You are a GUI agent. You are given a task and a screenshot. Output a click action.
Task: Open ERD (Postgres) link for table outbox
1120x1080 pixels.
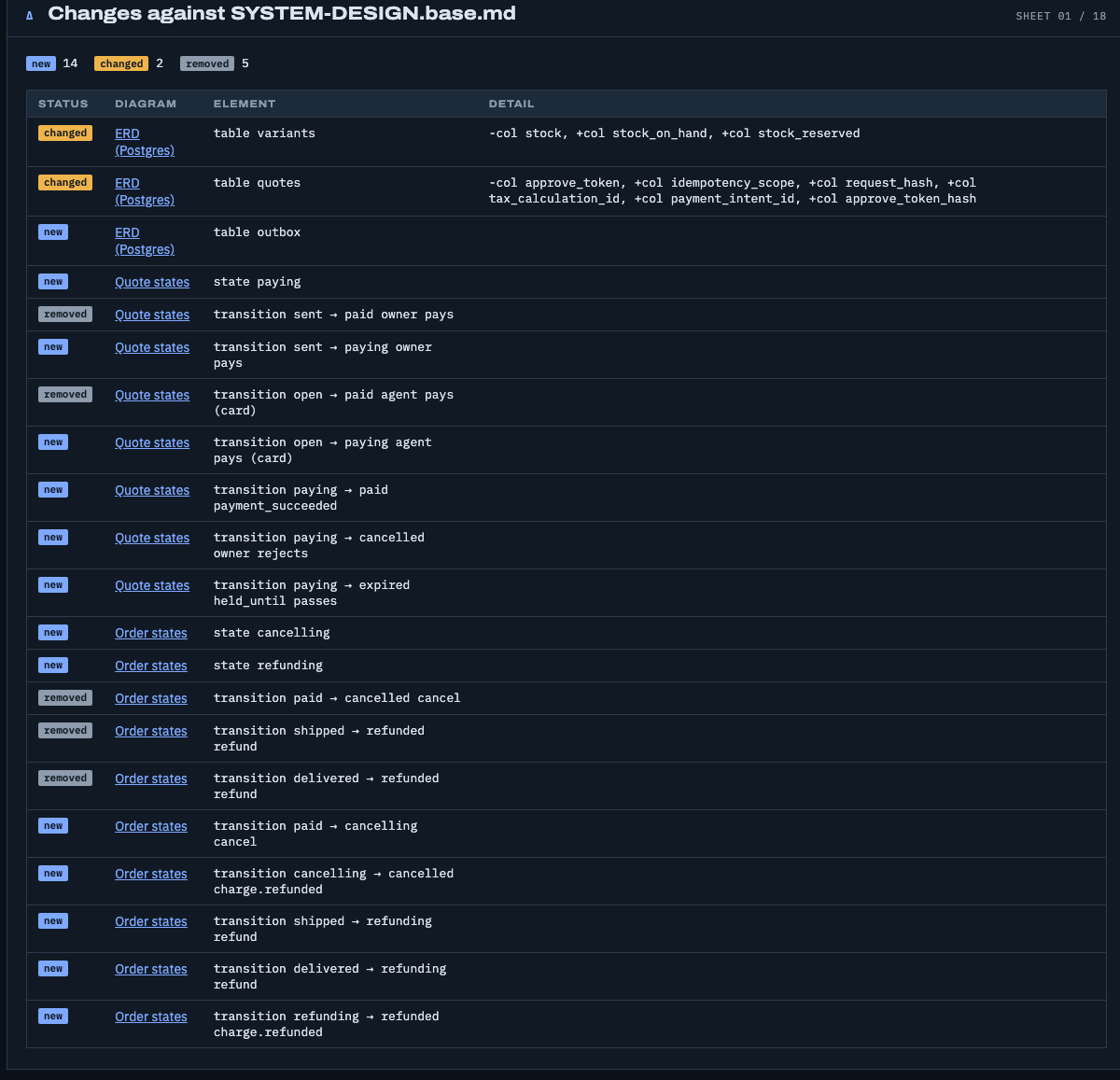(x=145, y=241)
